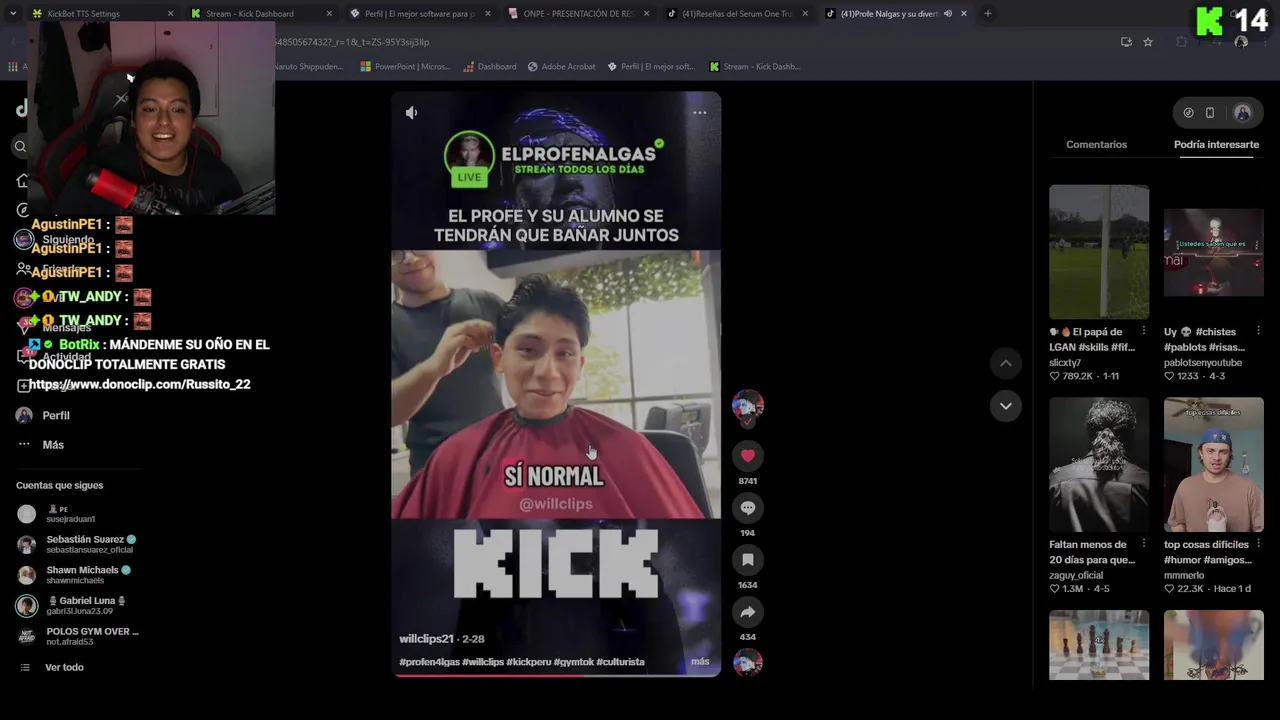This screenshot has width=1280, height=720.
Task: Open a new browser tab with plus
Action: pos(987,14)
